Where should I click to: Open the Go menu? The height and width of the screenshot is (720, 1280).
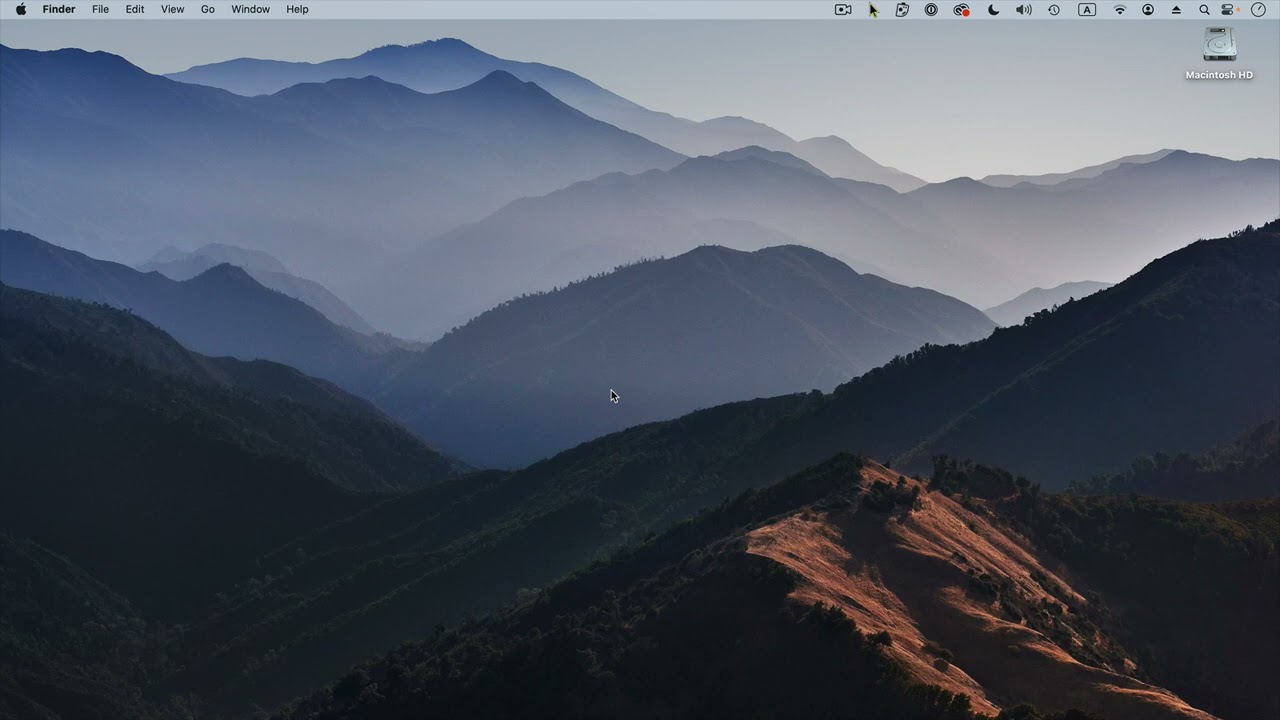click(x=208, y=9)
